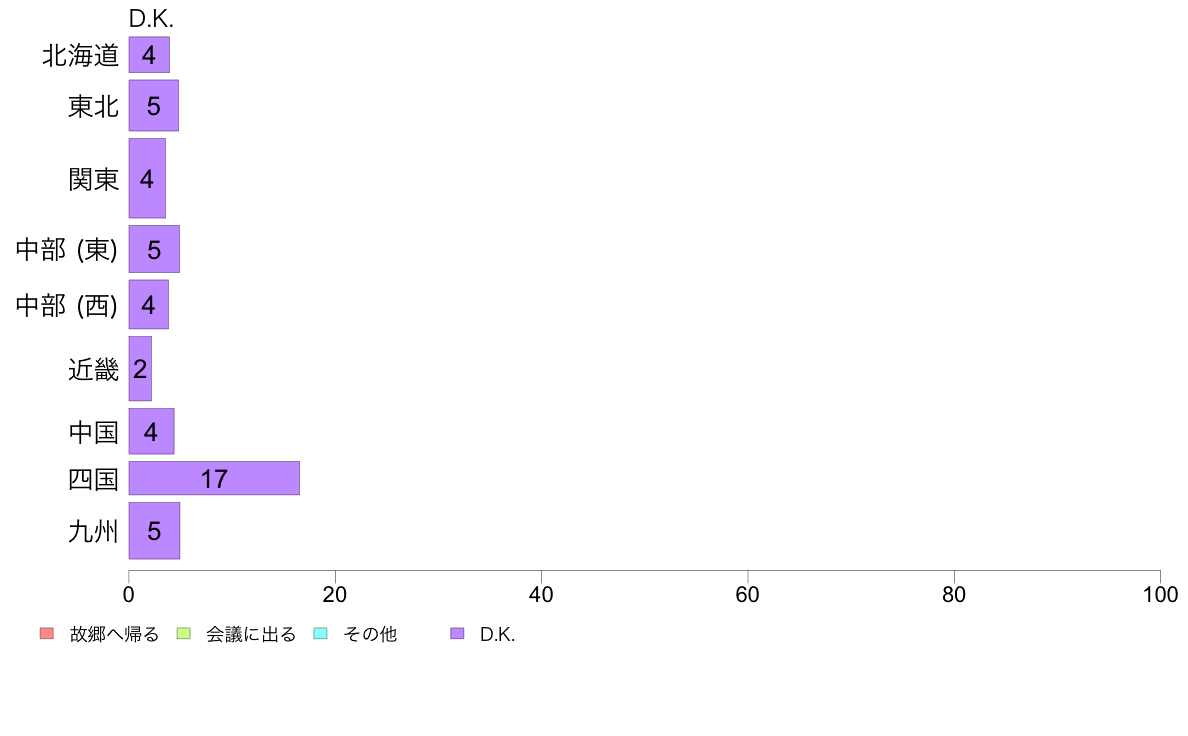Select the 中国 bar
Screen dimensions: 1188x736
[152, 431]
